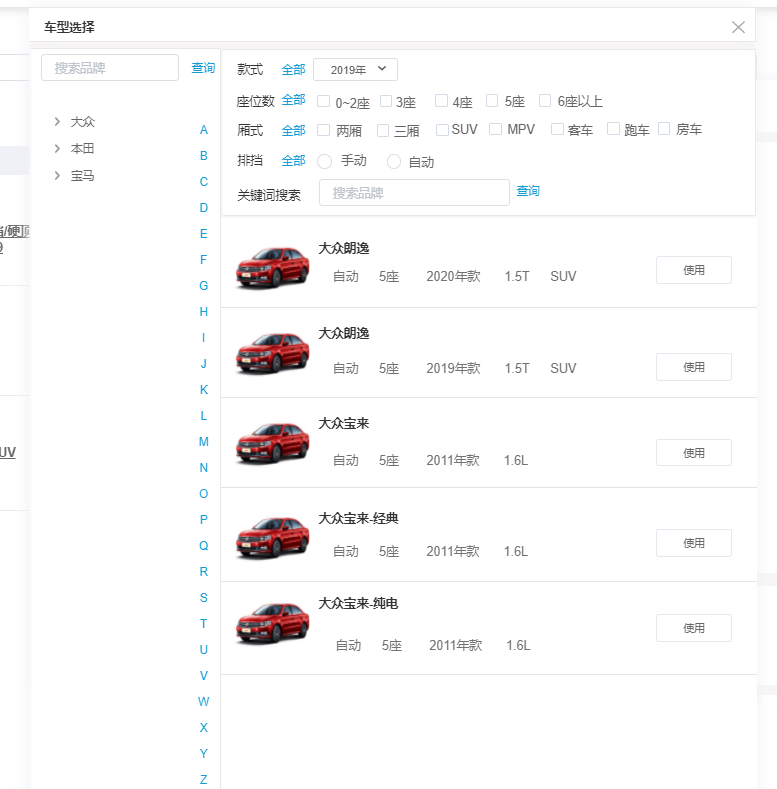Jump to letter F in index
Screen dimensions: 777x789
pyautogui.click(x=203, y=260)
